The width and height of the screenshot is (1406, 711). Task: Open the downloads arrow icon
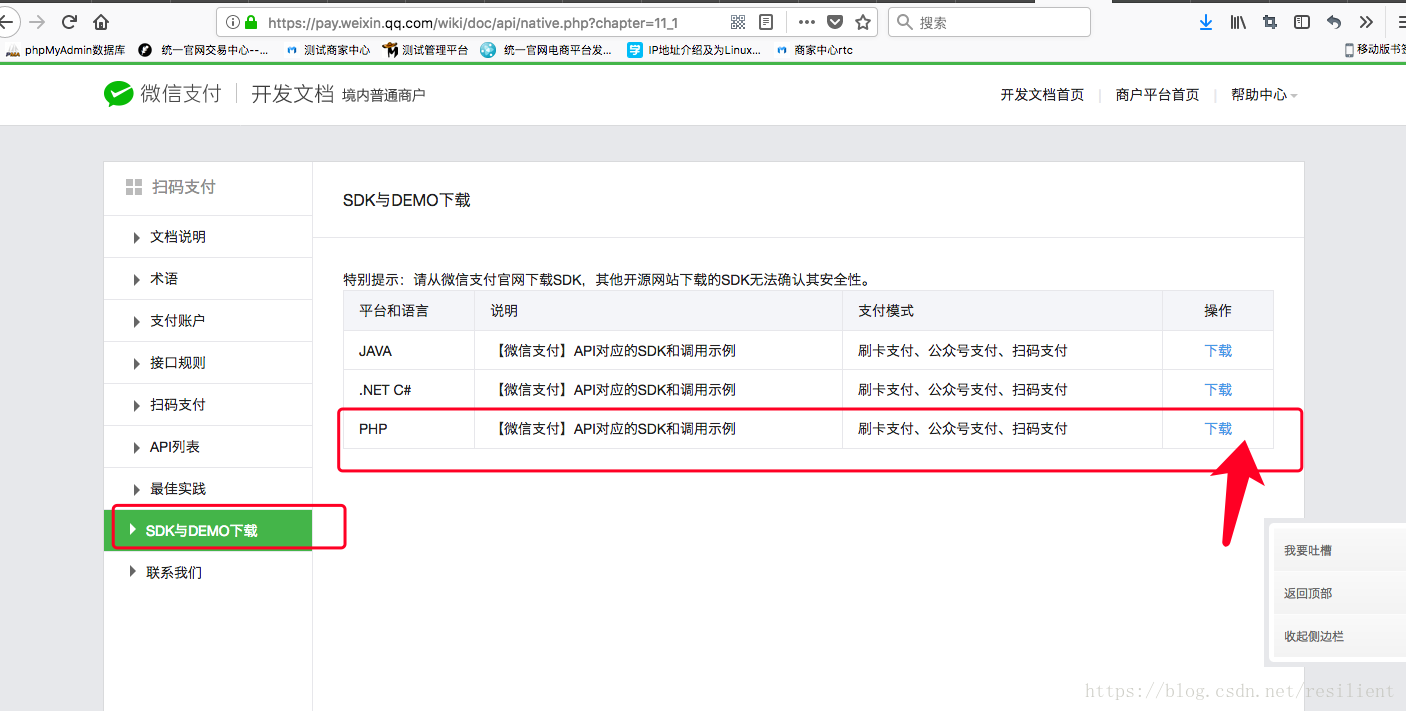1206,22
